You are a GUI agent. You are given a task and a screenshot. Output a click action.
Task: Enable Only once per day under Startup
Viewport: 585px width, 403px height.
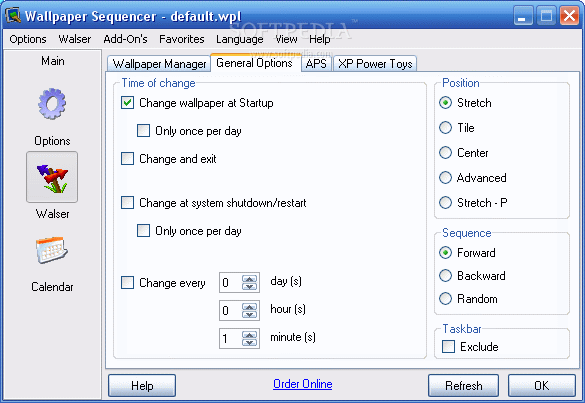(143, 131)
